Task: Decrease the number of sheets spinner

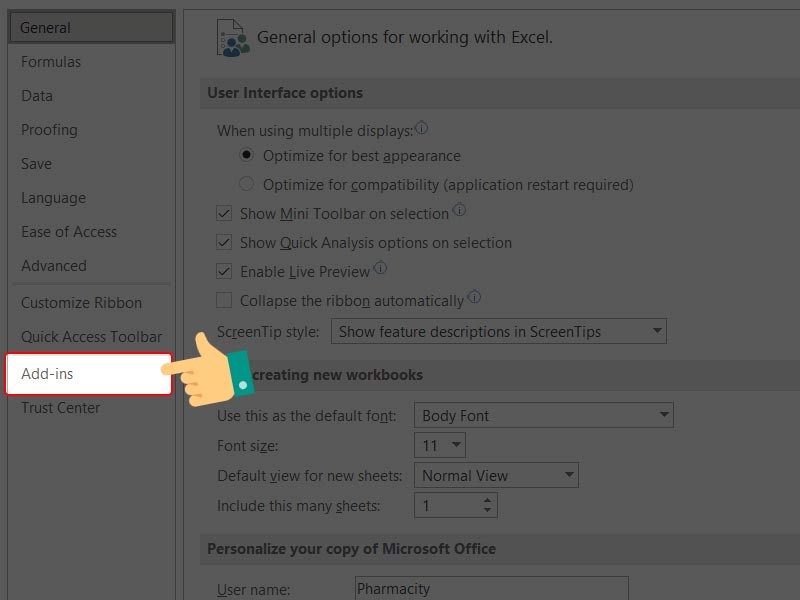Action: 488,510
